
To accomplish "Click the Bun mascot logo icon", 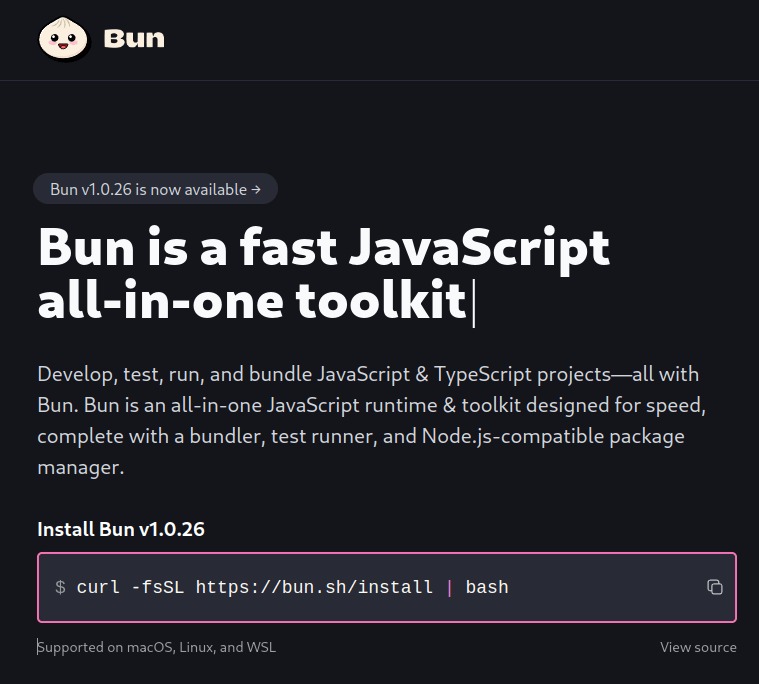I will (x=64, y=39).
